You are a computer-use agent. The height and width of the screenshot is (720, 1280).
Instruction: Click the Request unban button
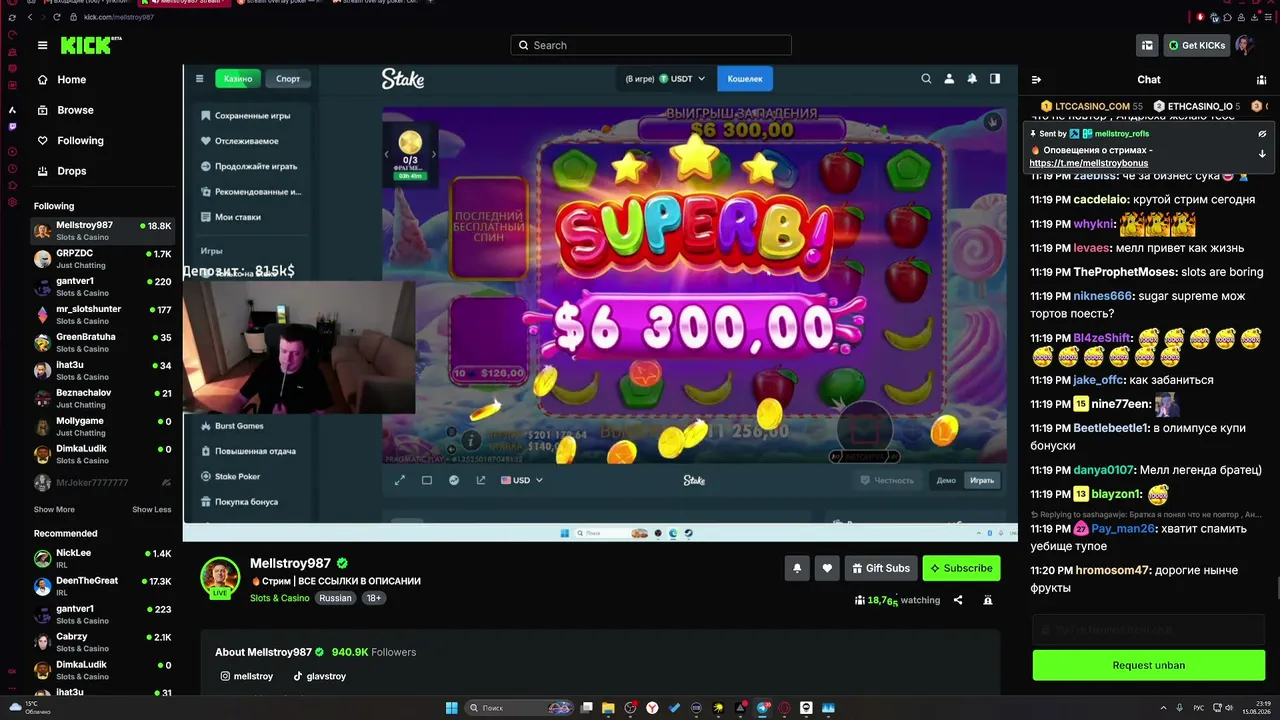pyautogui.click(x=1149, y=665)
